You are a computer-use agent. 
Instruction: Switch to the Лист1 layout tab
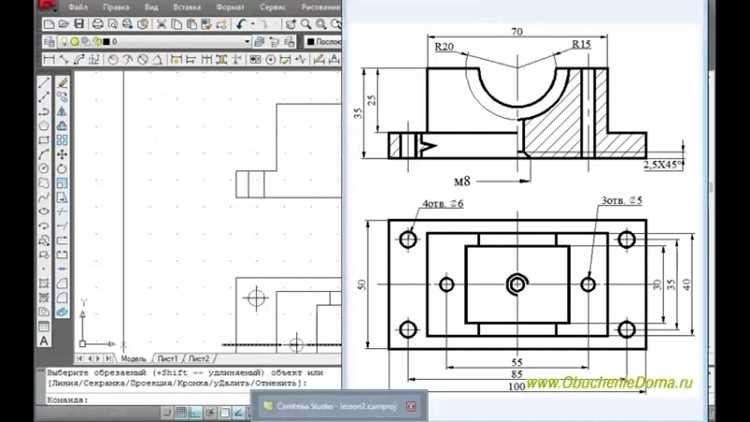(x=167, y=358)
